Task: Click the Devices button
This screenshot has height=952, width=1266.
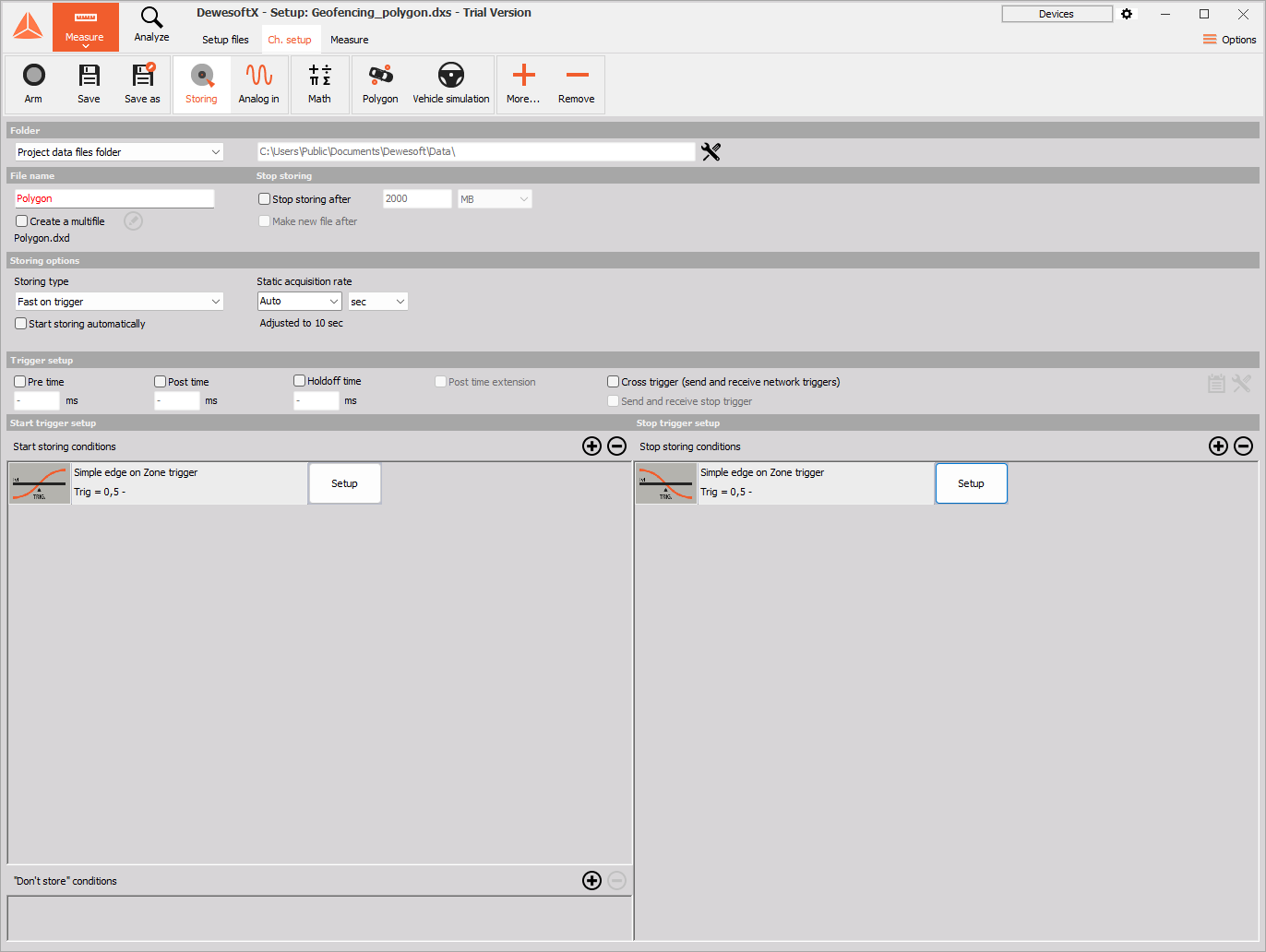Action: pyautogui.click(x=1057, y=14)
